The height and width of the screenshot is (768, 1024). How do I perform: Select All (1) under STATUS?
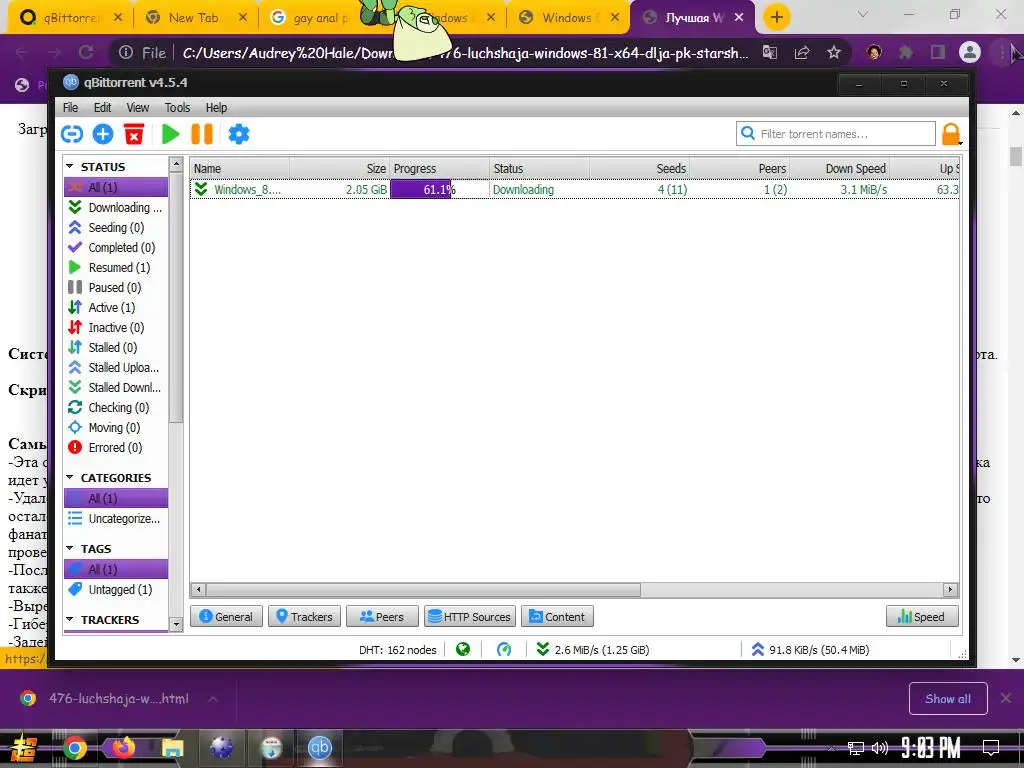click(x=116, y=187)
